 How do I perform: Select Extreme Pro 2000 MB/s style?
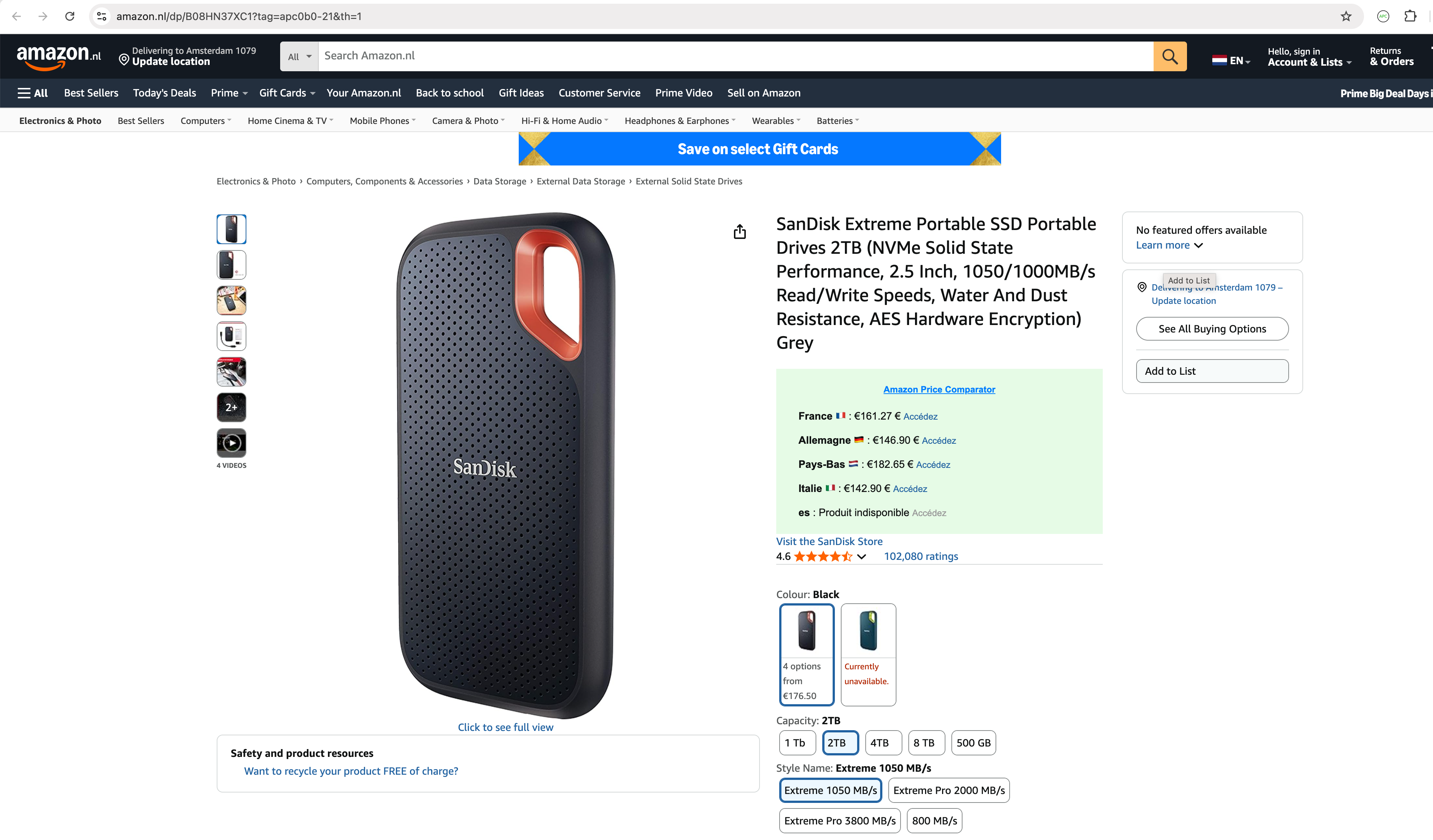pos(948,791)
